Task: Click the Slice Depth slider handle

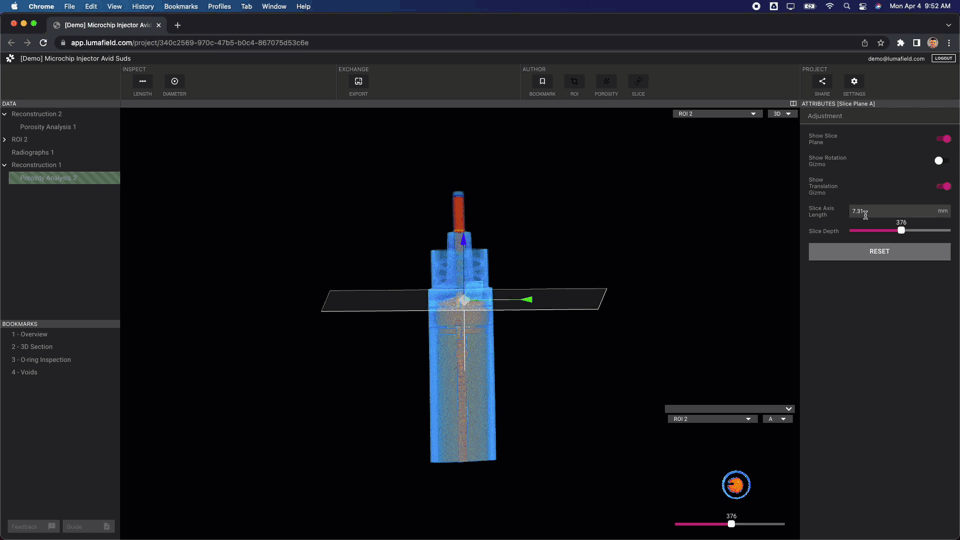Action: (901, 231)
